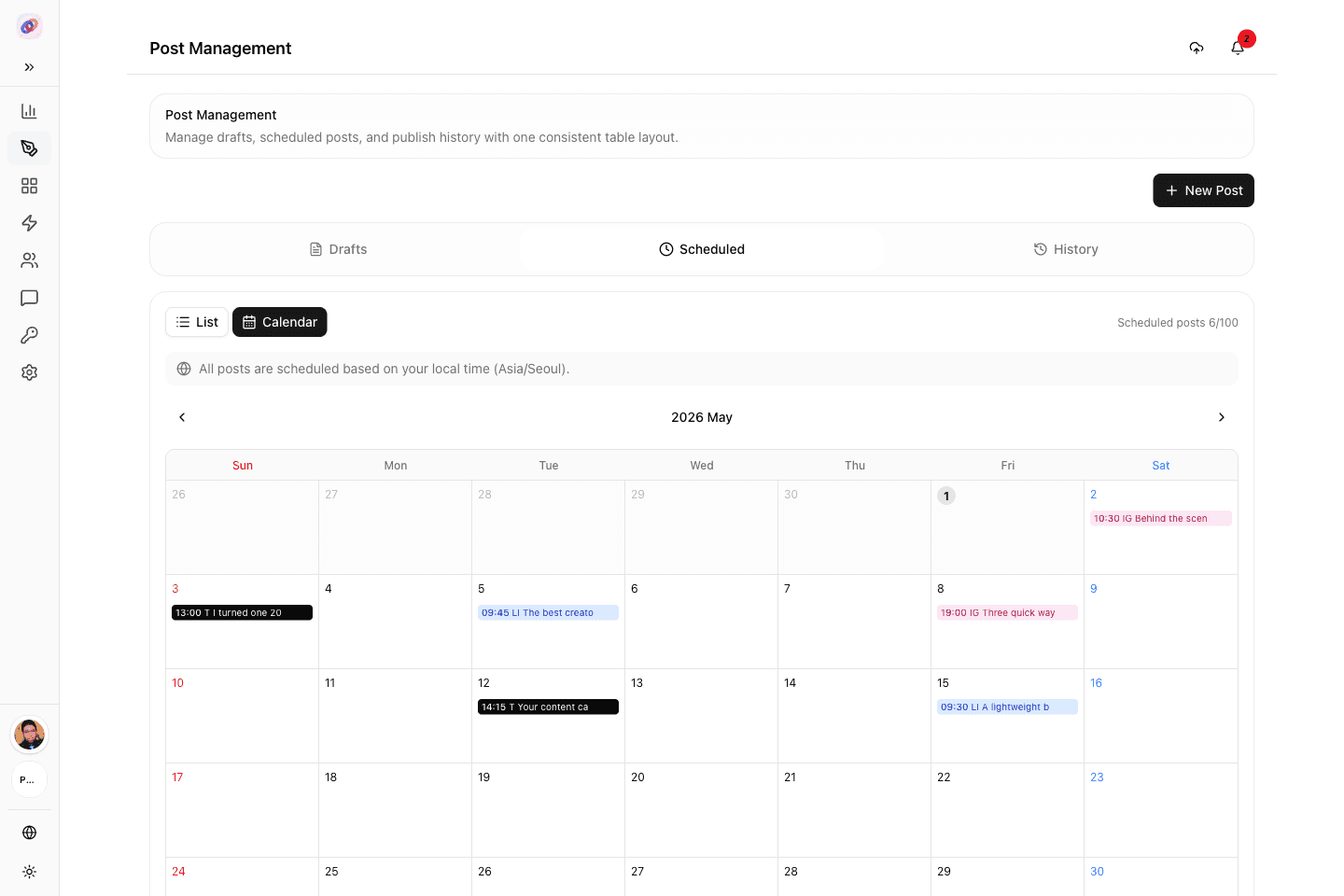Click calendar date 18
The height and width of the screenshot is (896, 1344).
pos(330,777)
